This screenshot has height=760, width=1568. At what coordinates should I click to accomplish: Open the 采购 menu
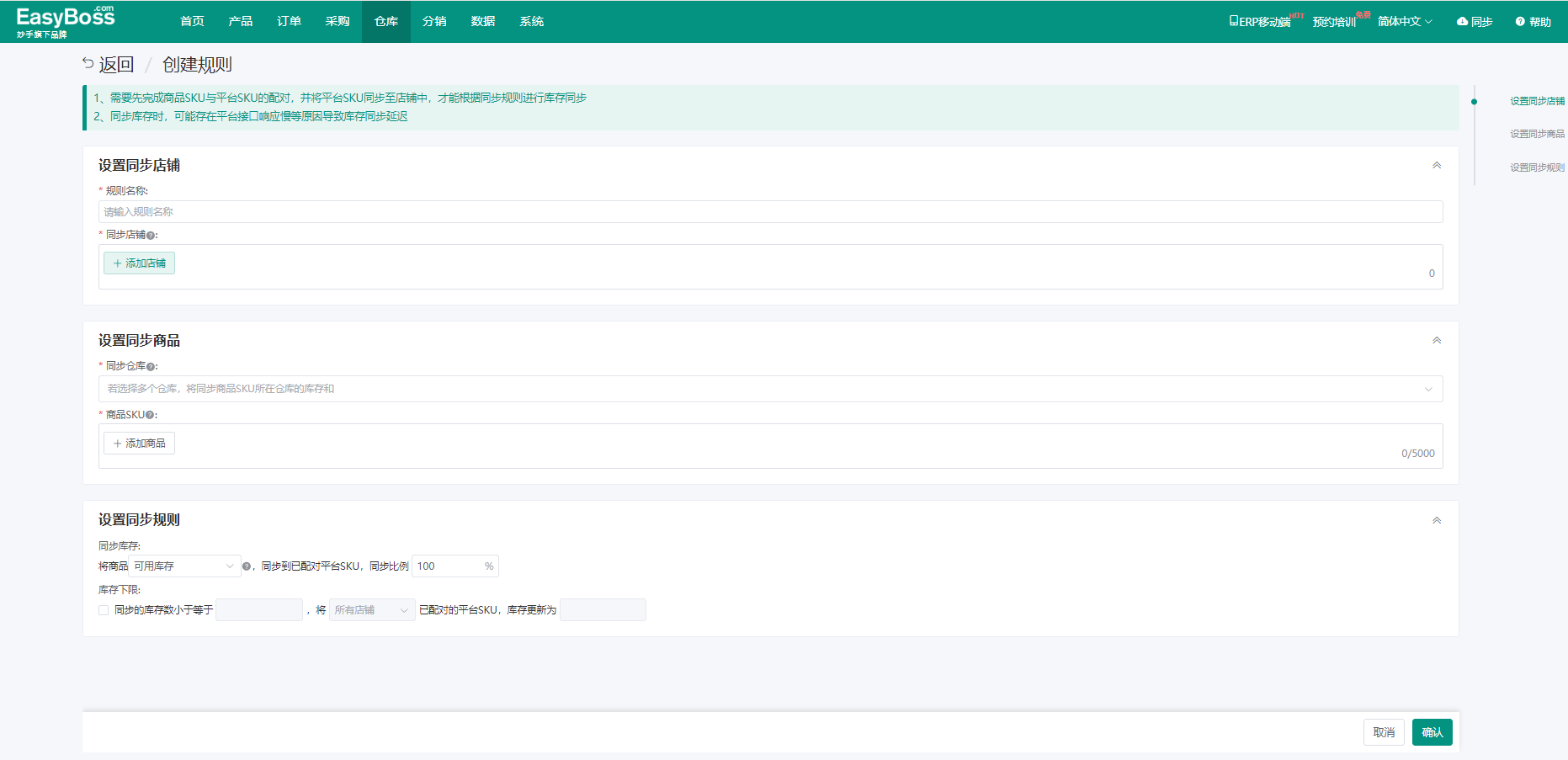tap(338, 22)
